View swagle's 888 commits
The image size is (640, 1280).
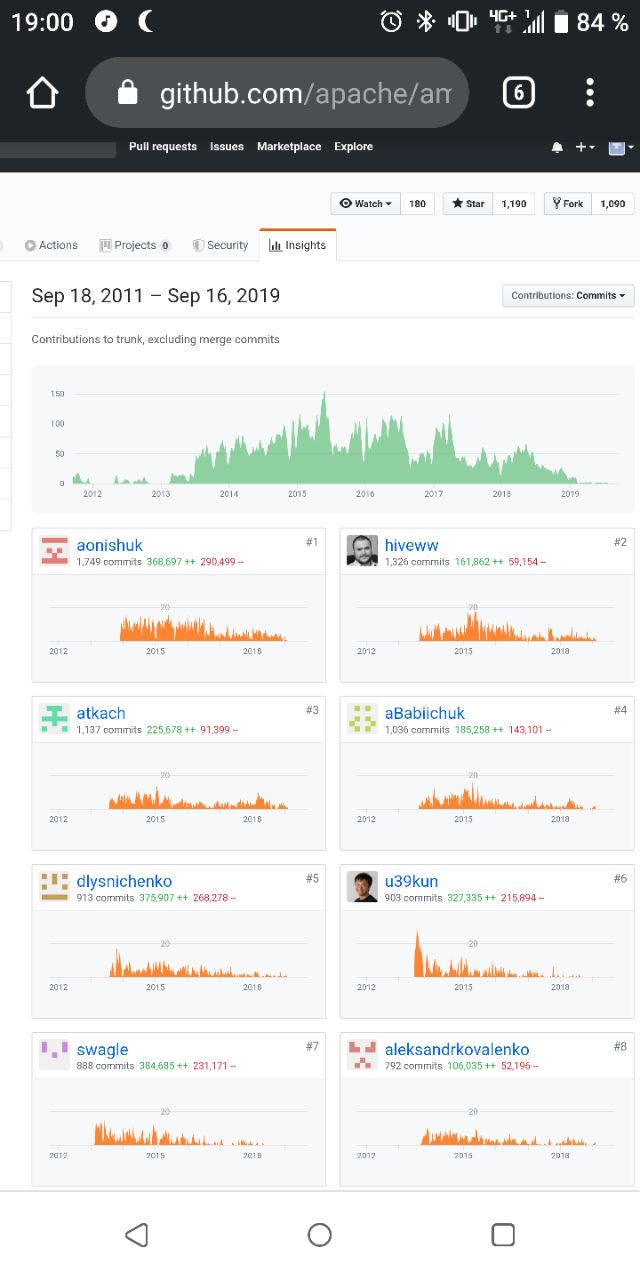tap(105, 1066)
